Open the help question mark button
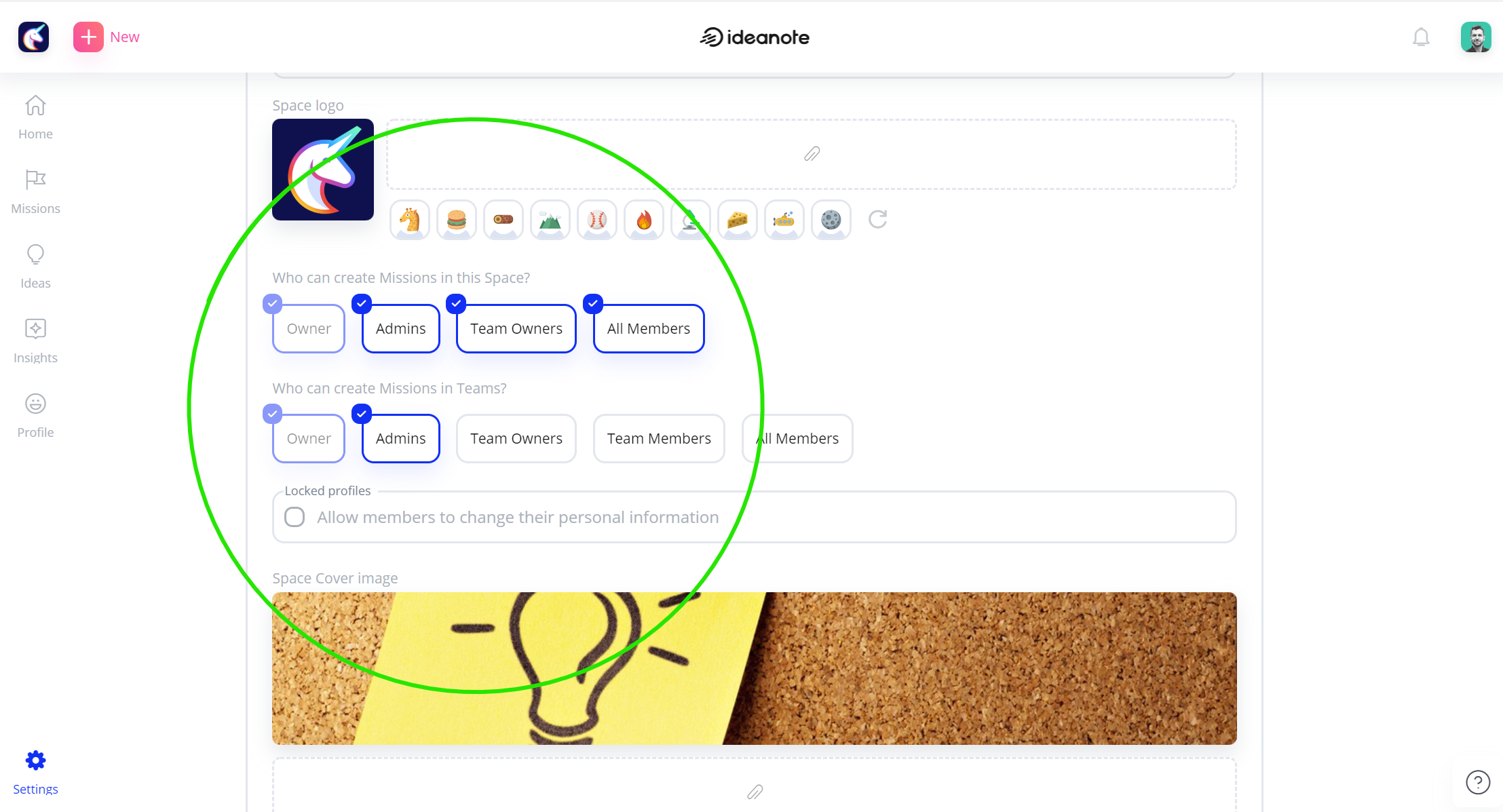Screen dimensions: 1503x812 [x=1478, y=782]
